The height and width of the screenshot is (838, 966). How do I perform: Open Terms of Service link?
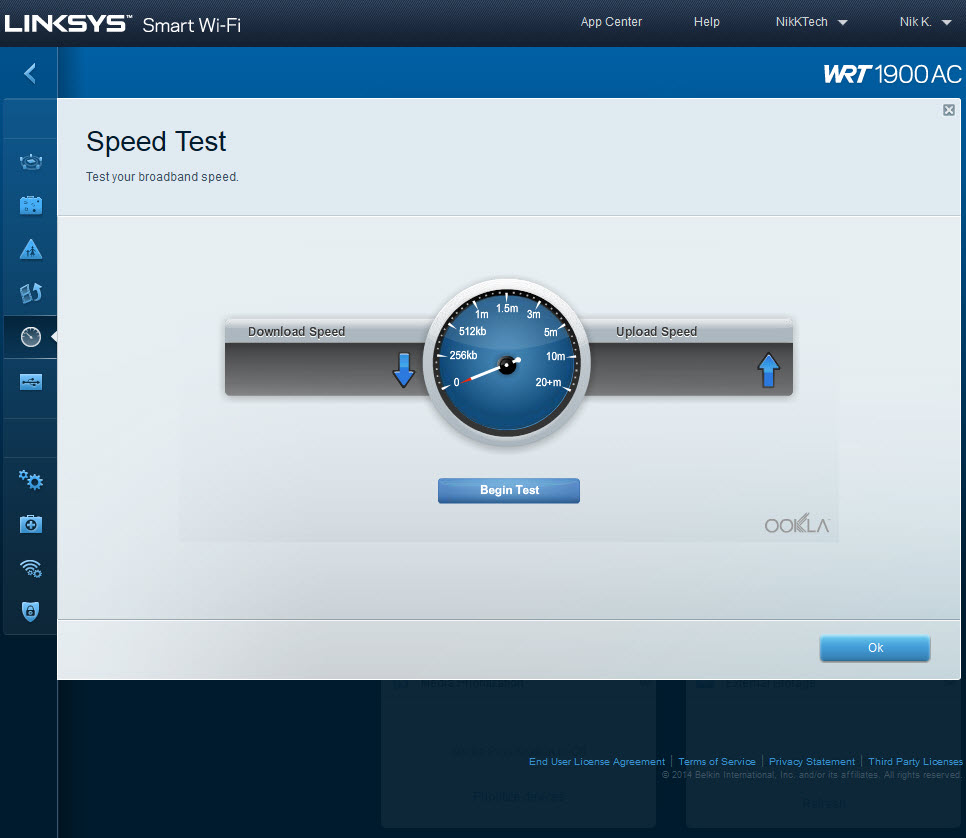tap(716, 762)
